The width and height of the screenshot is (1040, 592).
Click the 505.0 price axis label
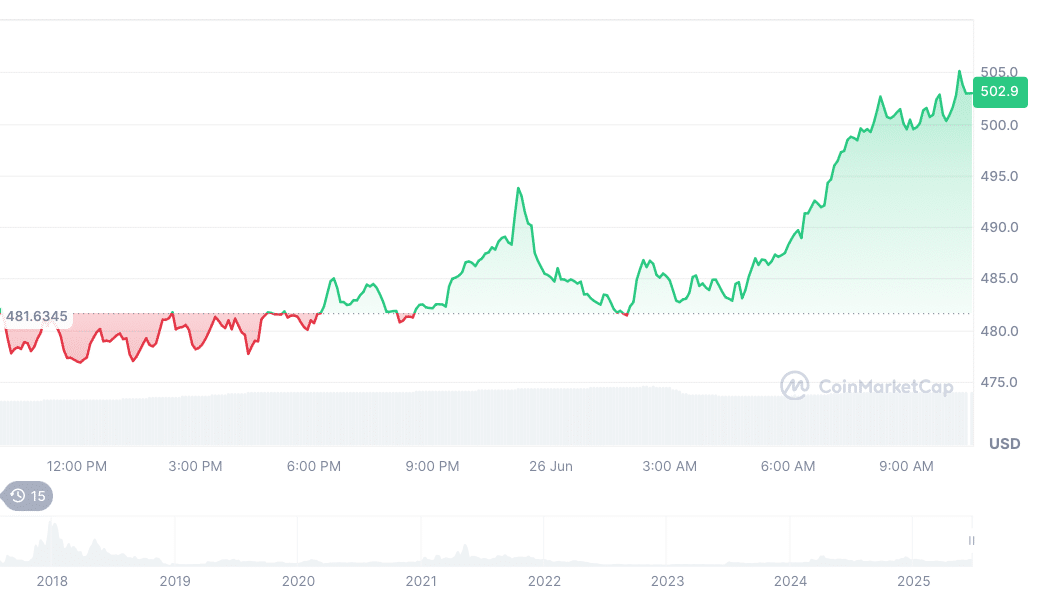999,72
